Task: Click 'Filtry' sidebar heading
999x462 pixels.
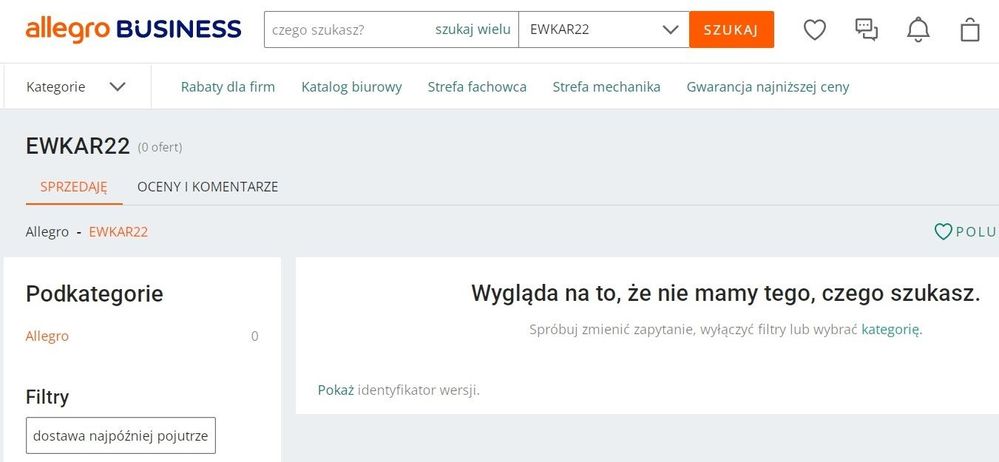Action: click(x=47, y=397)
